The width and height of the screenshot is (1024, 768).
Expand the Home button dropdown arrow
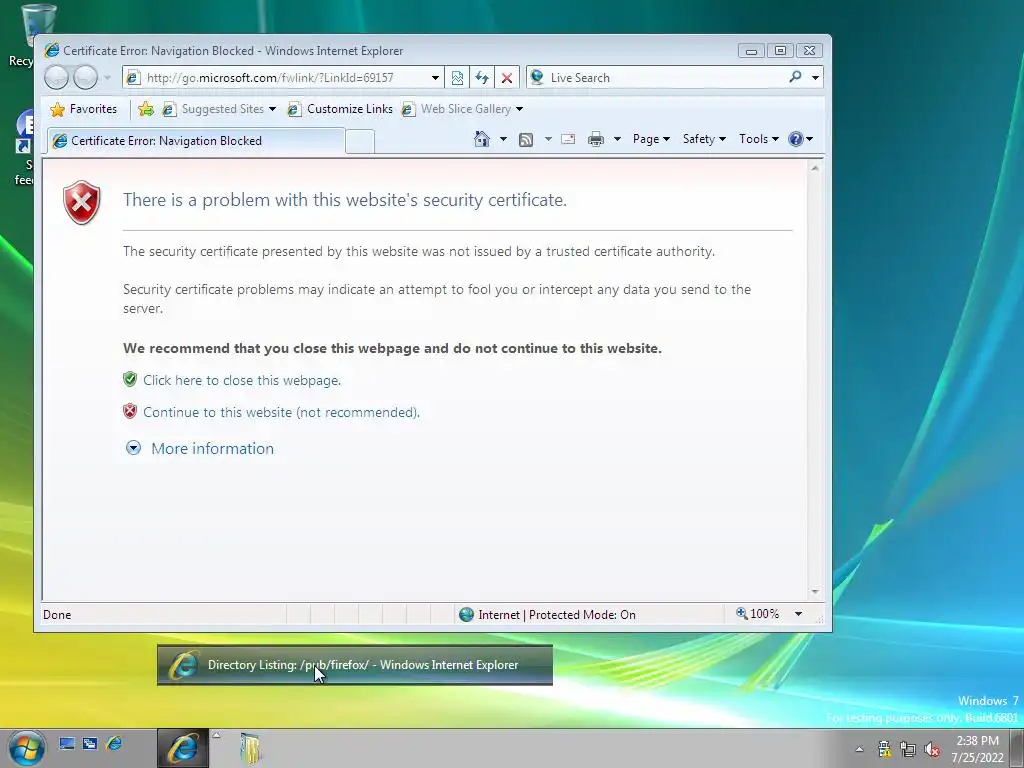click(503, 139)
